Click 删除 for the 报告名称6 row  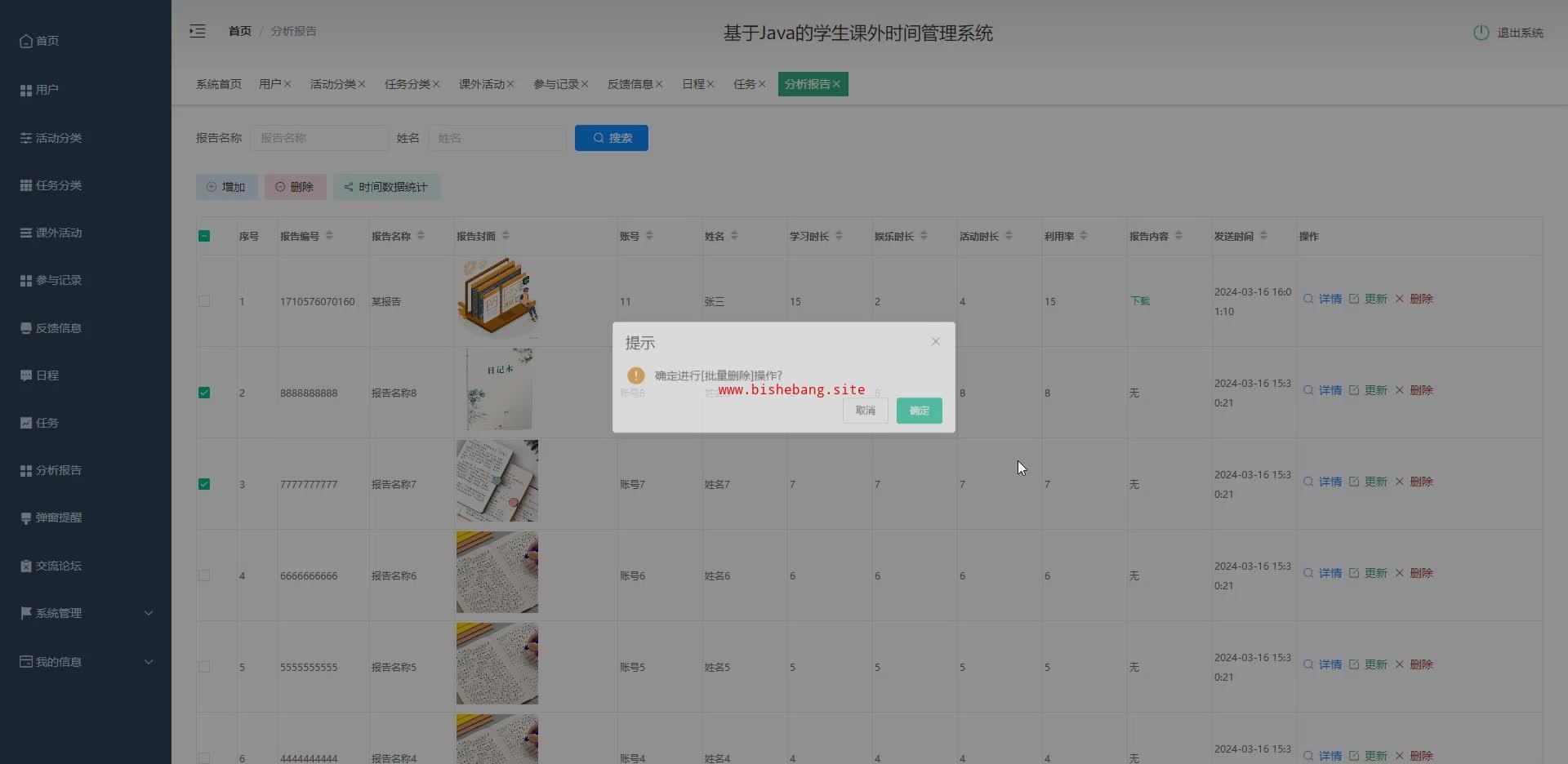pyautogui.click(x=1414, y=573)
